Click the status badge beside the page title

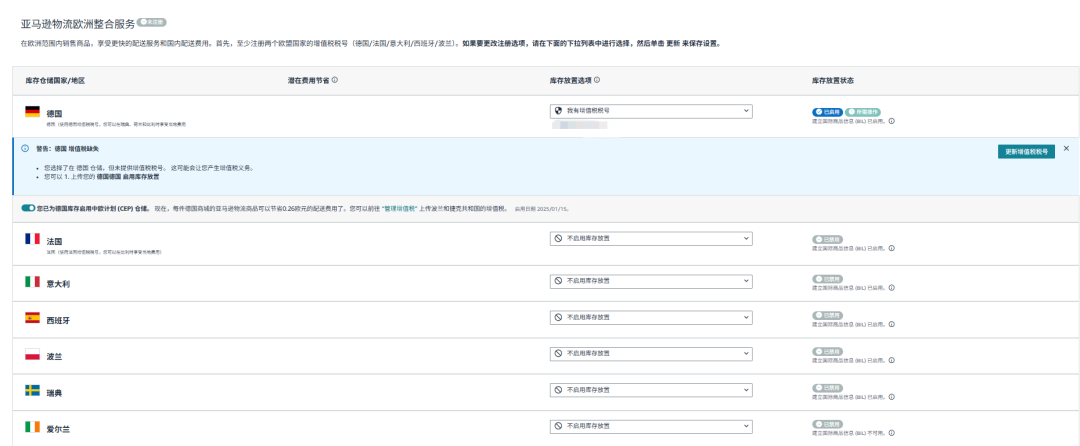[x=152, y=22]
